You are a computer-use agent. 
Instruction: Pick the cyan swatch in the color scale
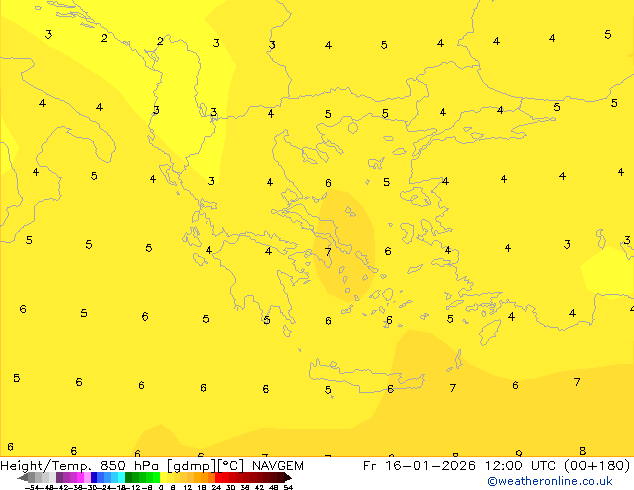point(121,477)
